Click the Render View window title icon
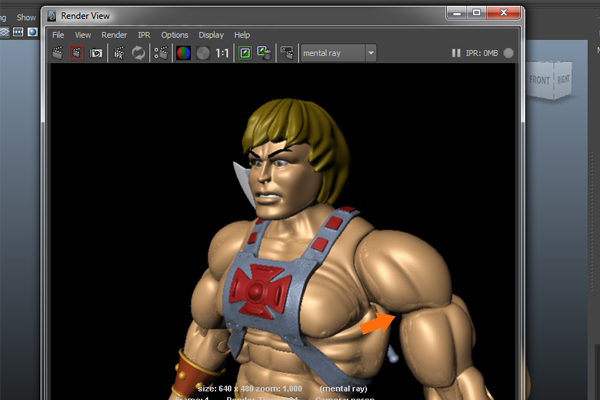 click(x=52, y=16)
